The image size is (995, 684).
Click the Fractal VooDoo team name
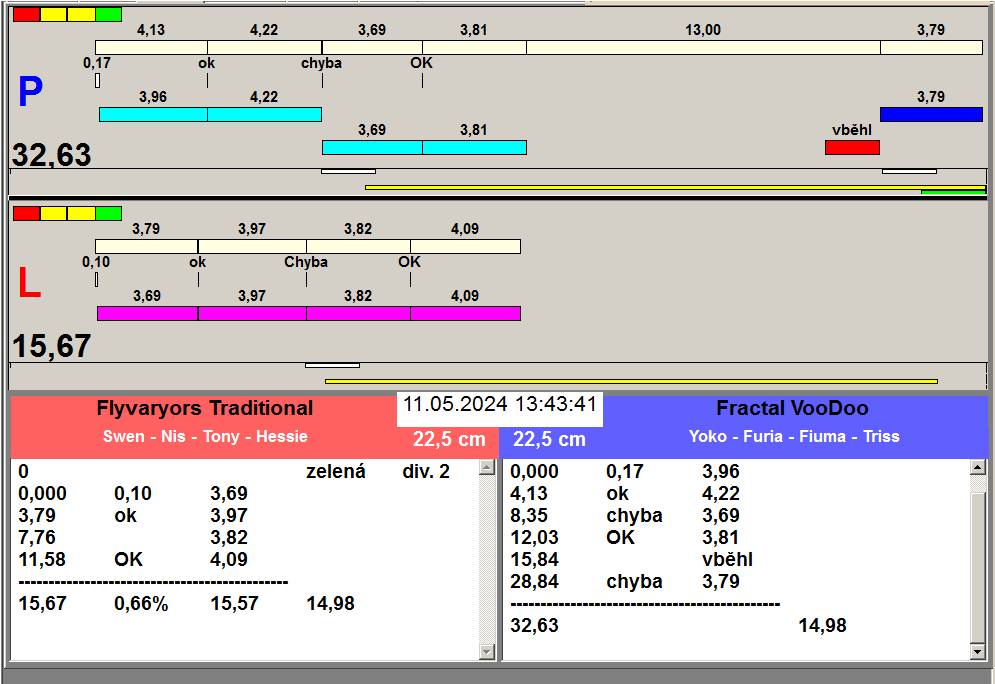792,408
